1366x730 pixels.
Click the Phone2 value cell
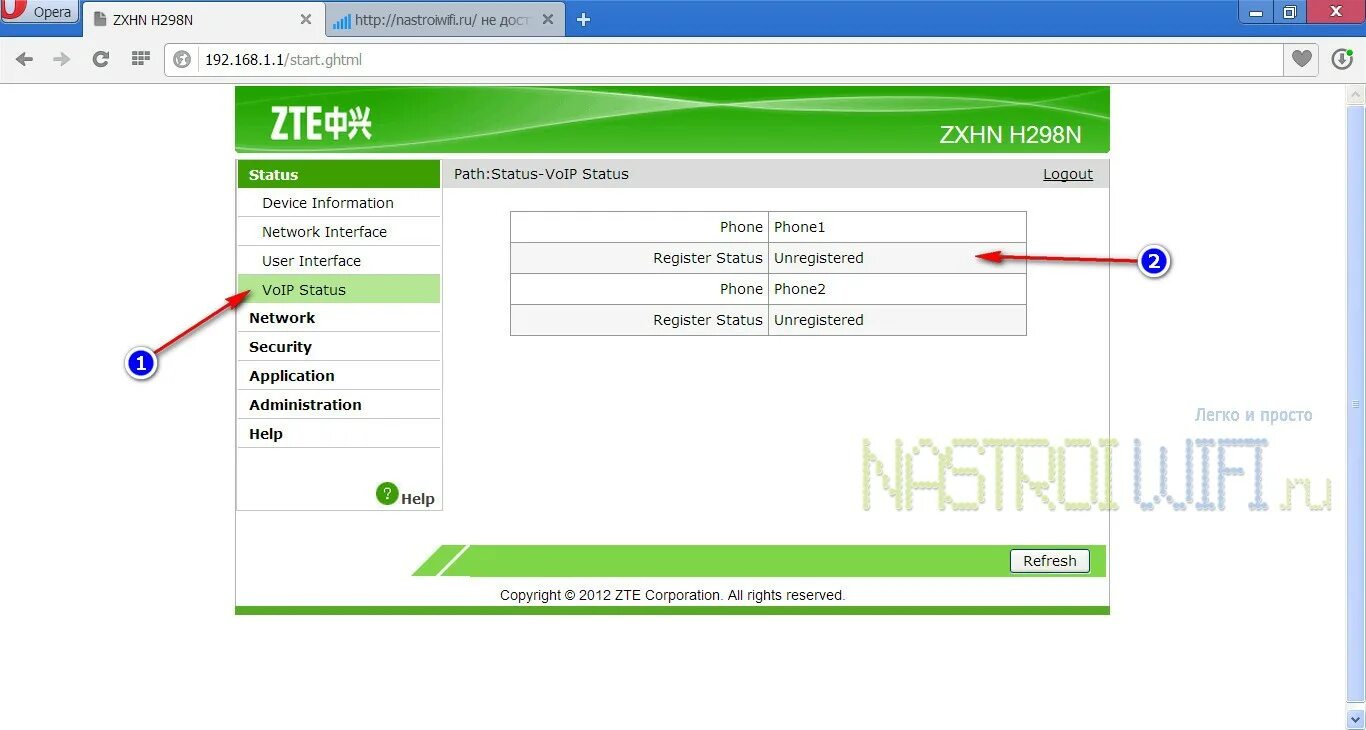pos(897,289)
